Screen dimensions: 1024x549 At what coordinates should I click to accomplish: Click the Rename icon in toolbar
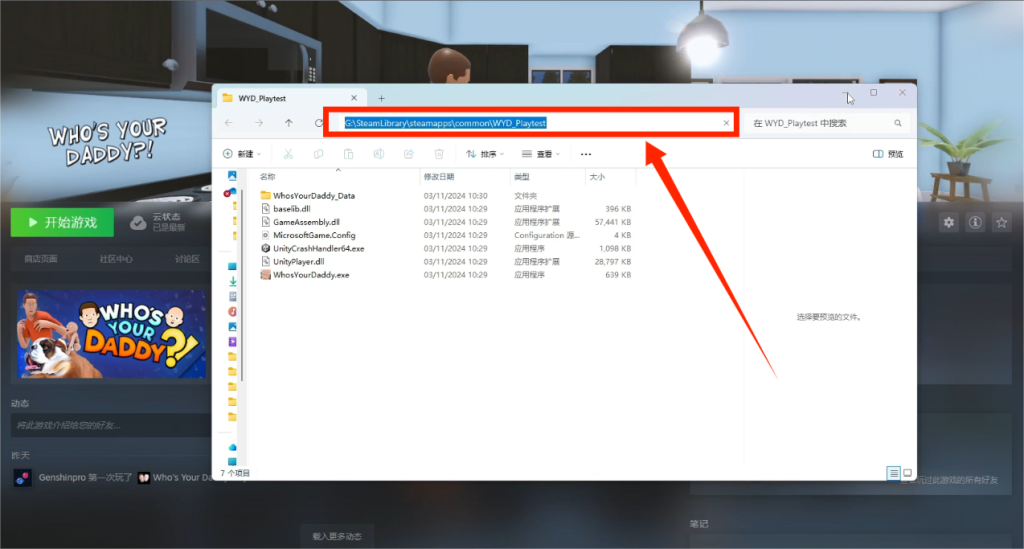click(x=378, y=154)
